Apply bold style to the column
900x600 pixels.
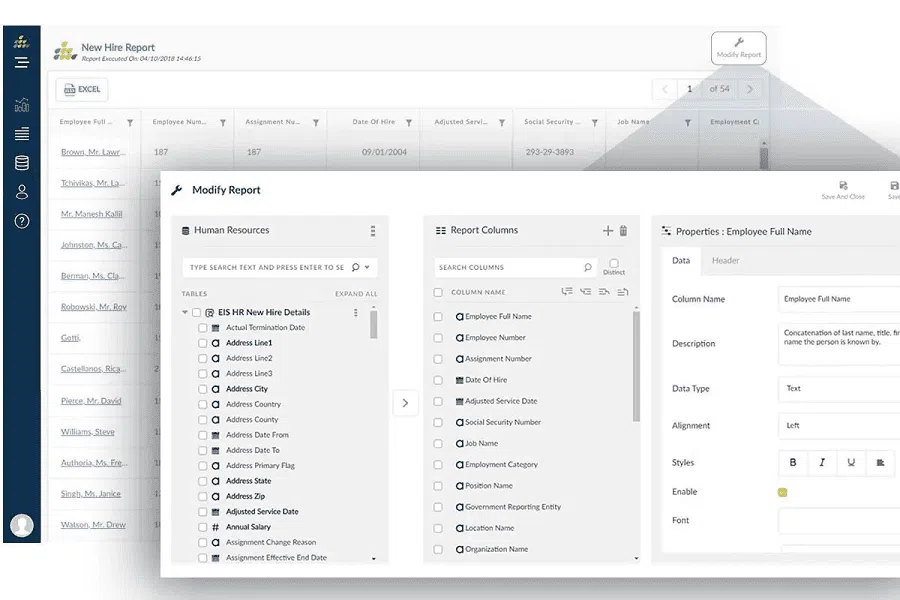pyautogui.click(x=793, y=463)
